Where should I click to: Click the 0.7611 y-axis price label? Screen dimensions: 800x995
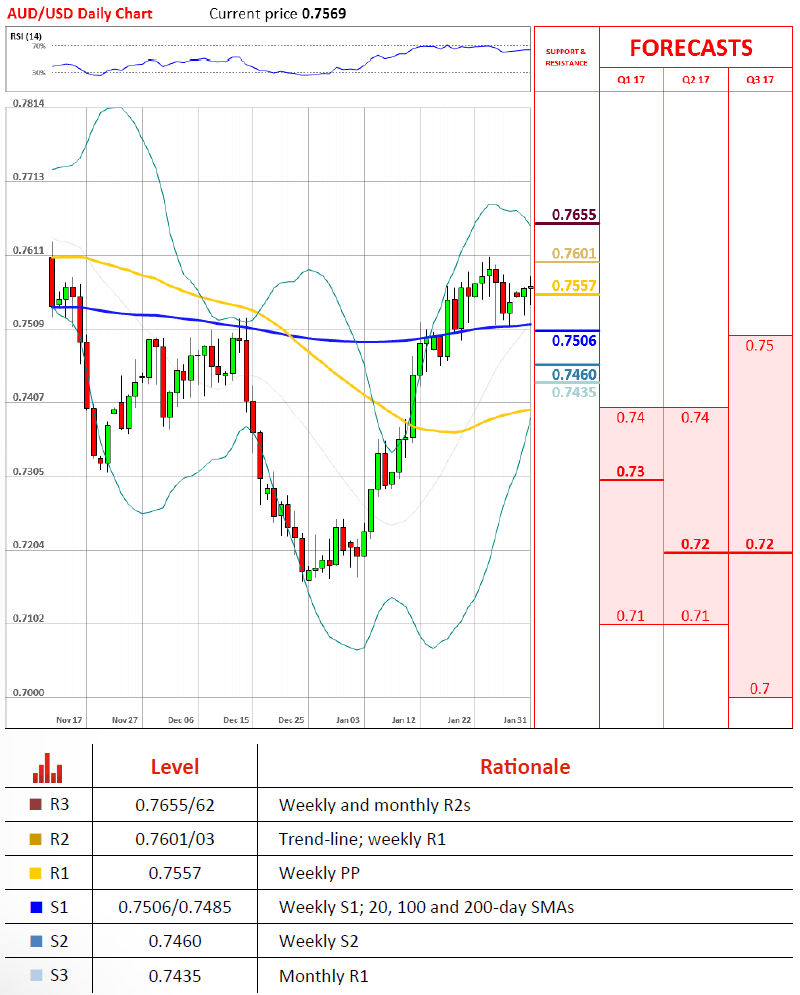(29, 251)
